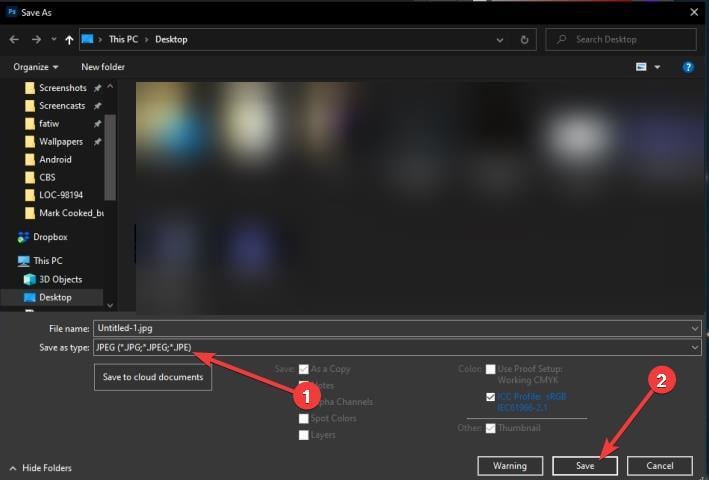Click Save to cloud documents
The height and width of the screenshot is (480, 709).
click(x=153, y=377)
